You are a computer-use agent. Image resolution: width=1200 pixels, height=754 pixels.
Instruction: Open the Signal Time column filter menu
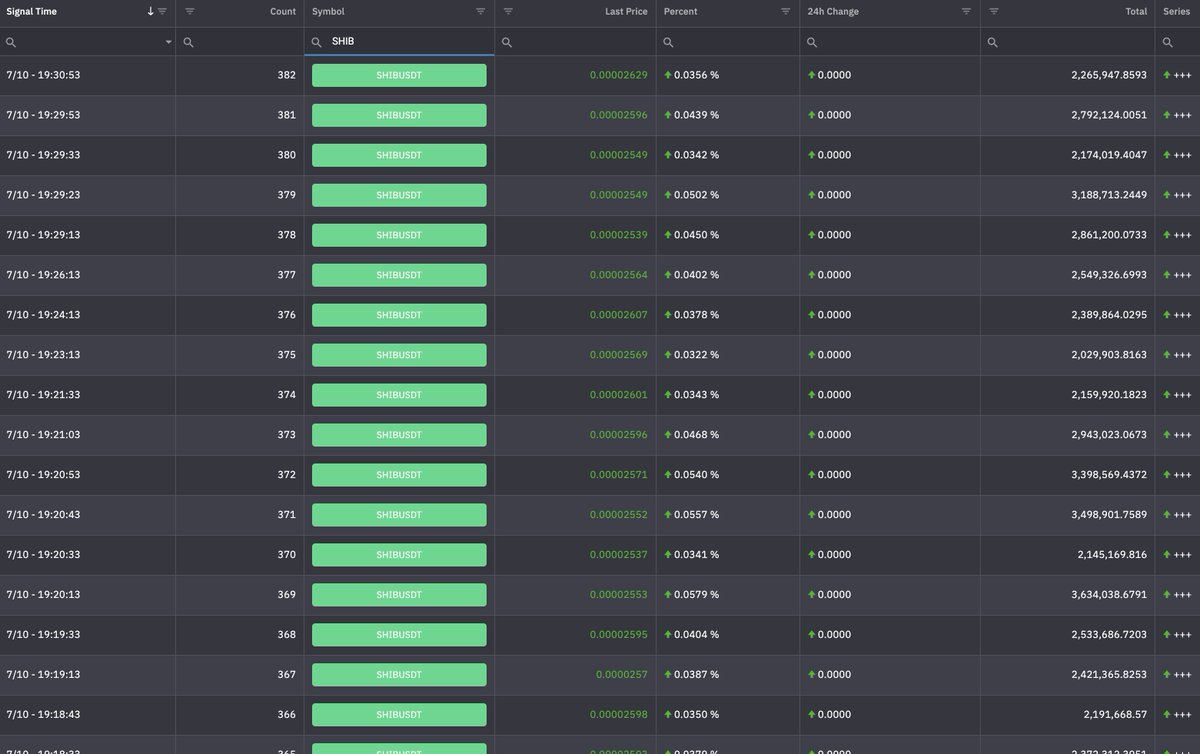162,12
